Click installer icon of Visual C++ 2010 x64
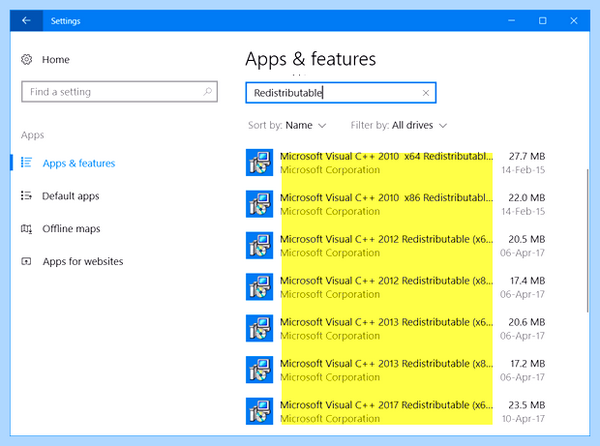Viewport: 600px width, 446px height. (x=259, y=163)
